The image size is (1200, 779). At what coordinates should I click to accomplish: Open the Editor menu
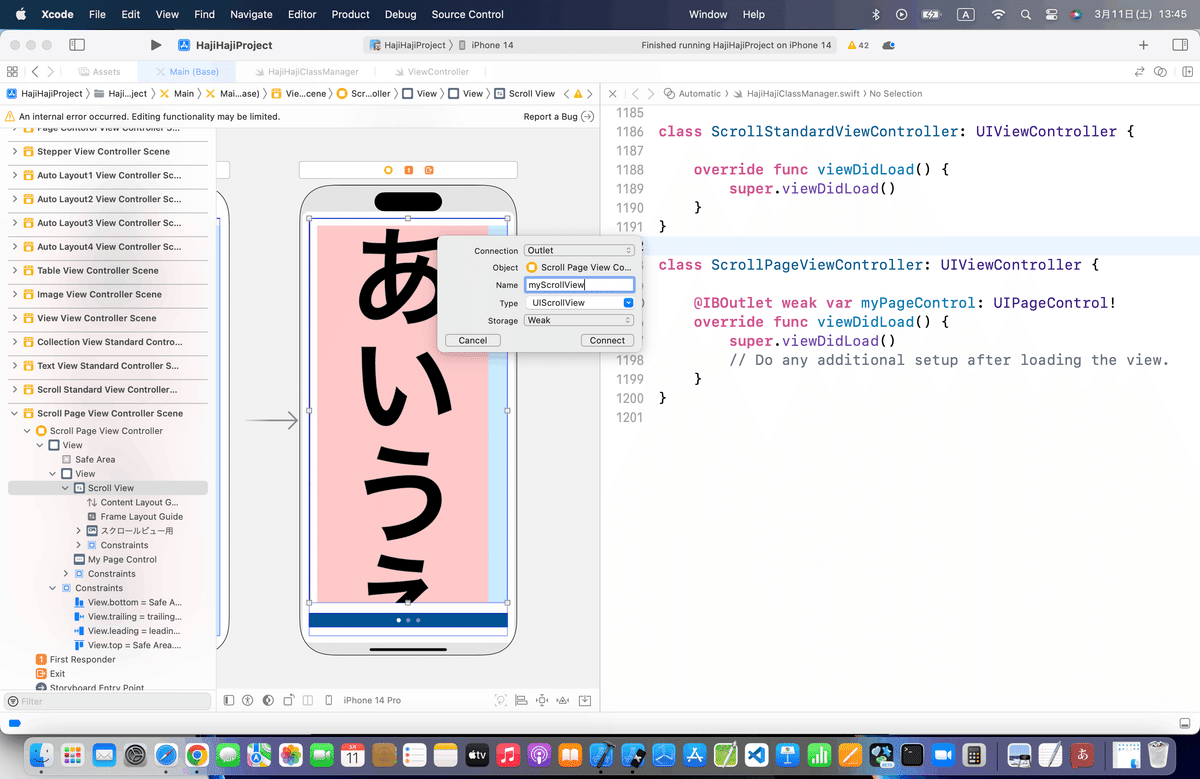click(x=301, y=15)
